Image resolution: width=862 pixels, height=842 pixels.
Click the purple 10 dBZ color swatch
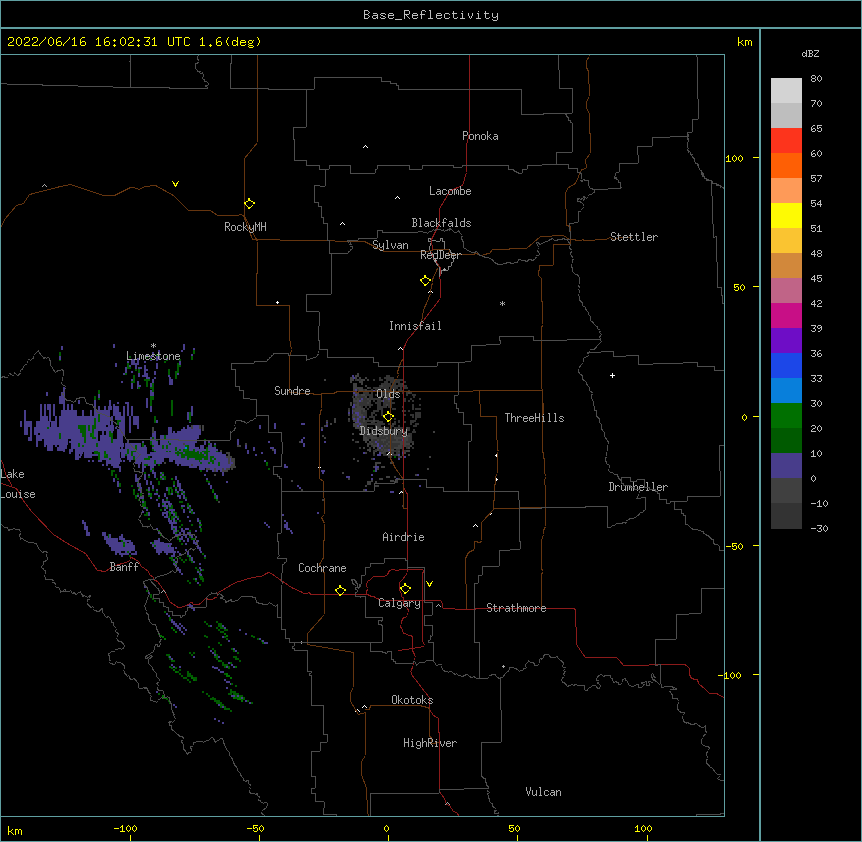pos(786,466)
